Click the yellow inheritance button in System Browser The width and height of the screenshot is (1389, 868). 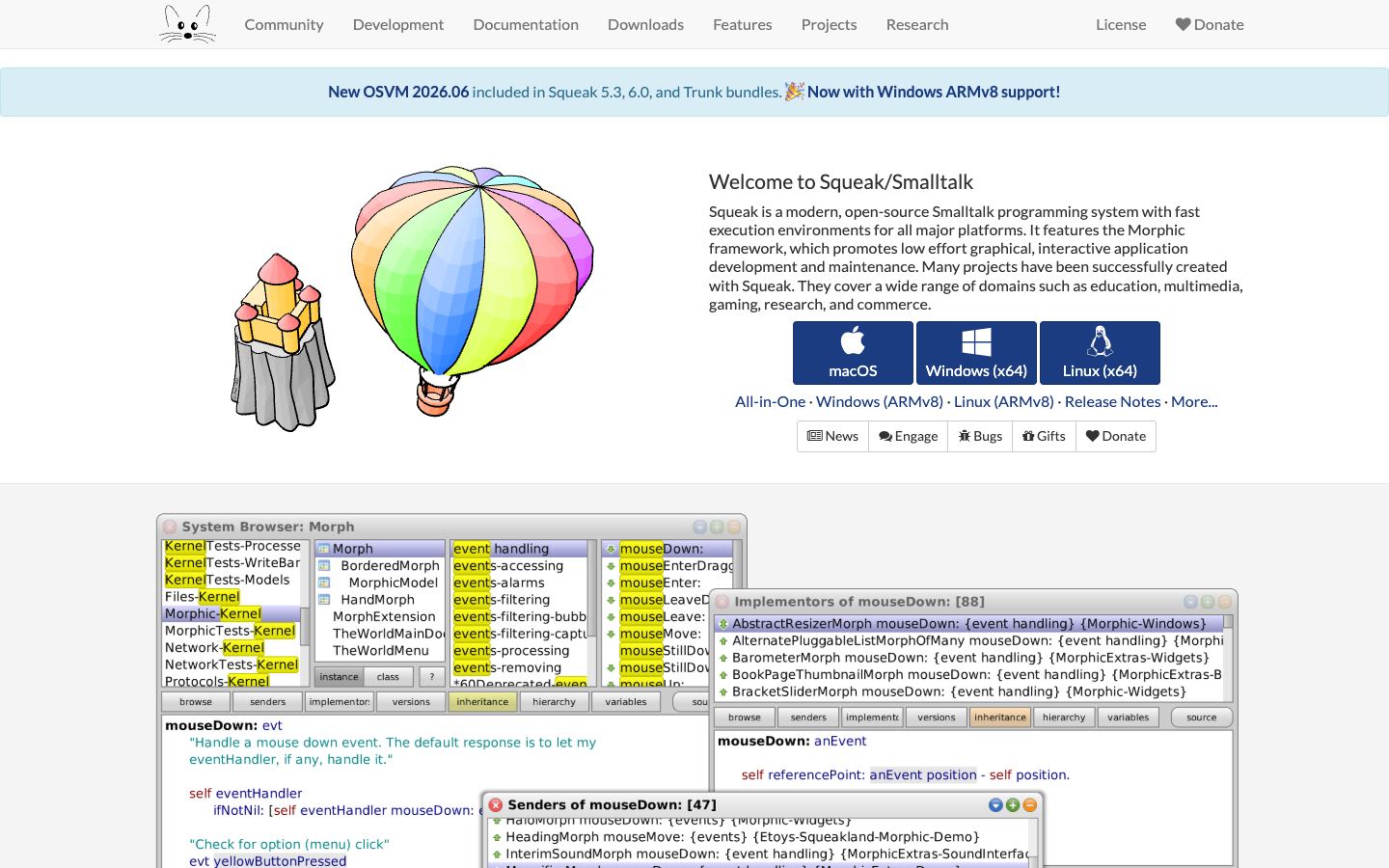click(x=482, y=702)
